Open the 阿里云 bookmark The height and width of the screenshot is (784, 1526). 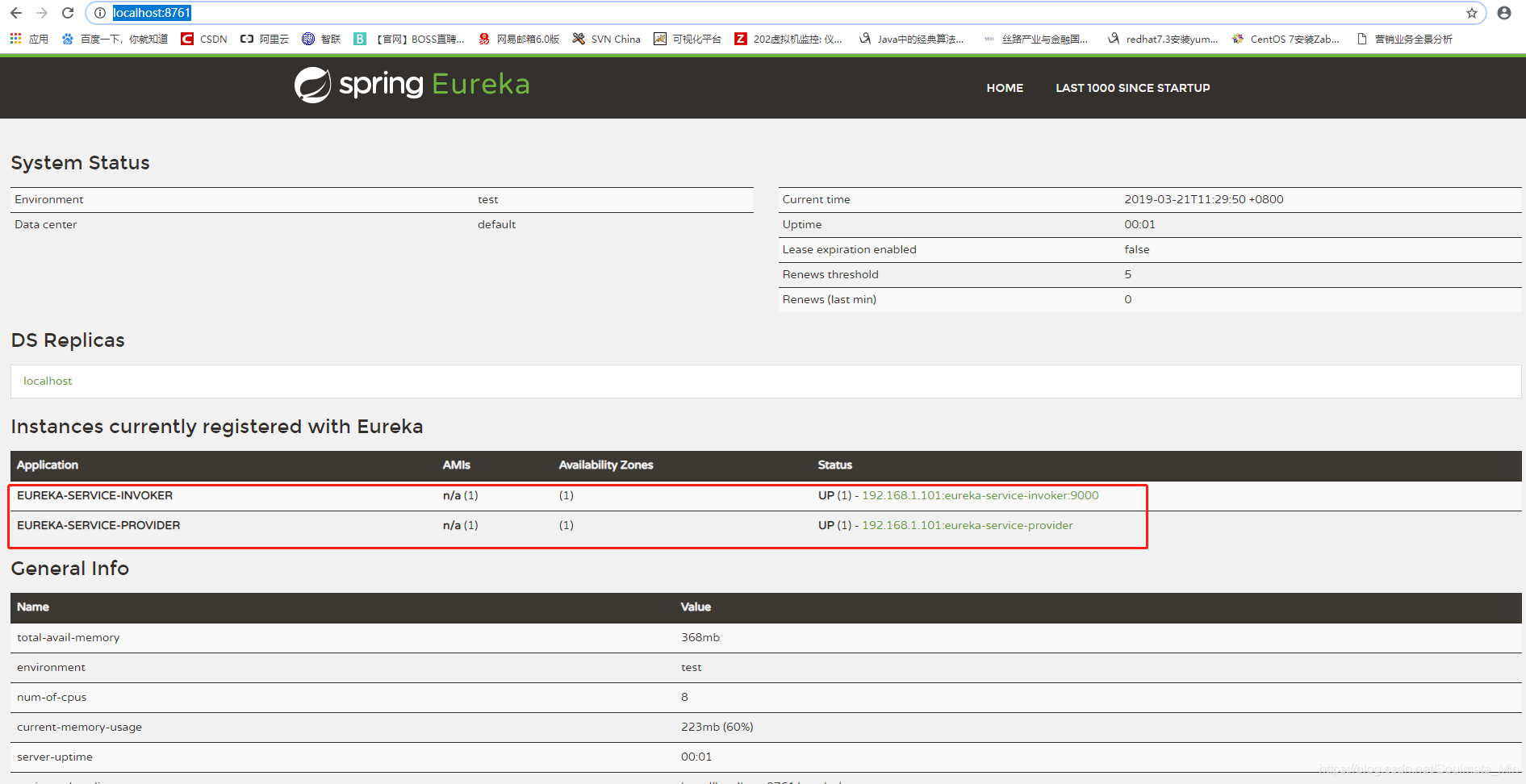tap(265, 39)
